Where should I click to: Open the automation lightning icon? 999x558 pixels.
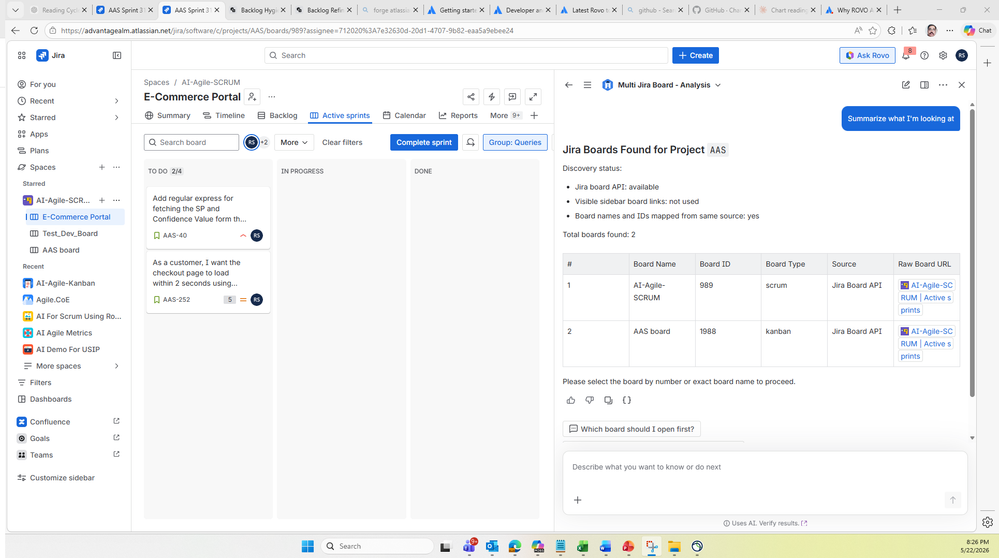(491, 97)
